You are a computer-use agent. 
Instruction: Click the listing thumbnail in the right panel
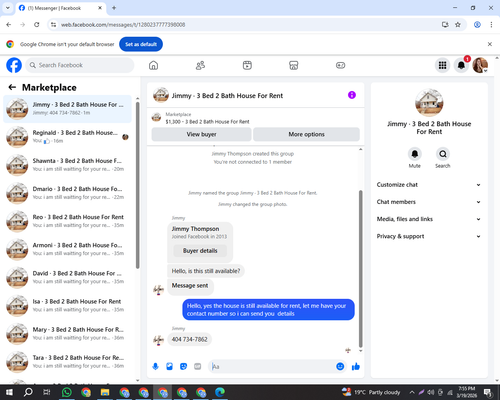[429, 103]
